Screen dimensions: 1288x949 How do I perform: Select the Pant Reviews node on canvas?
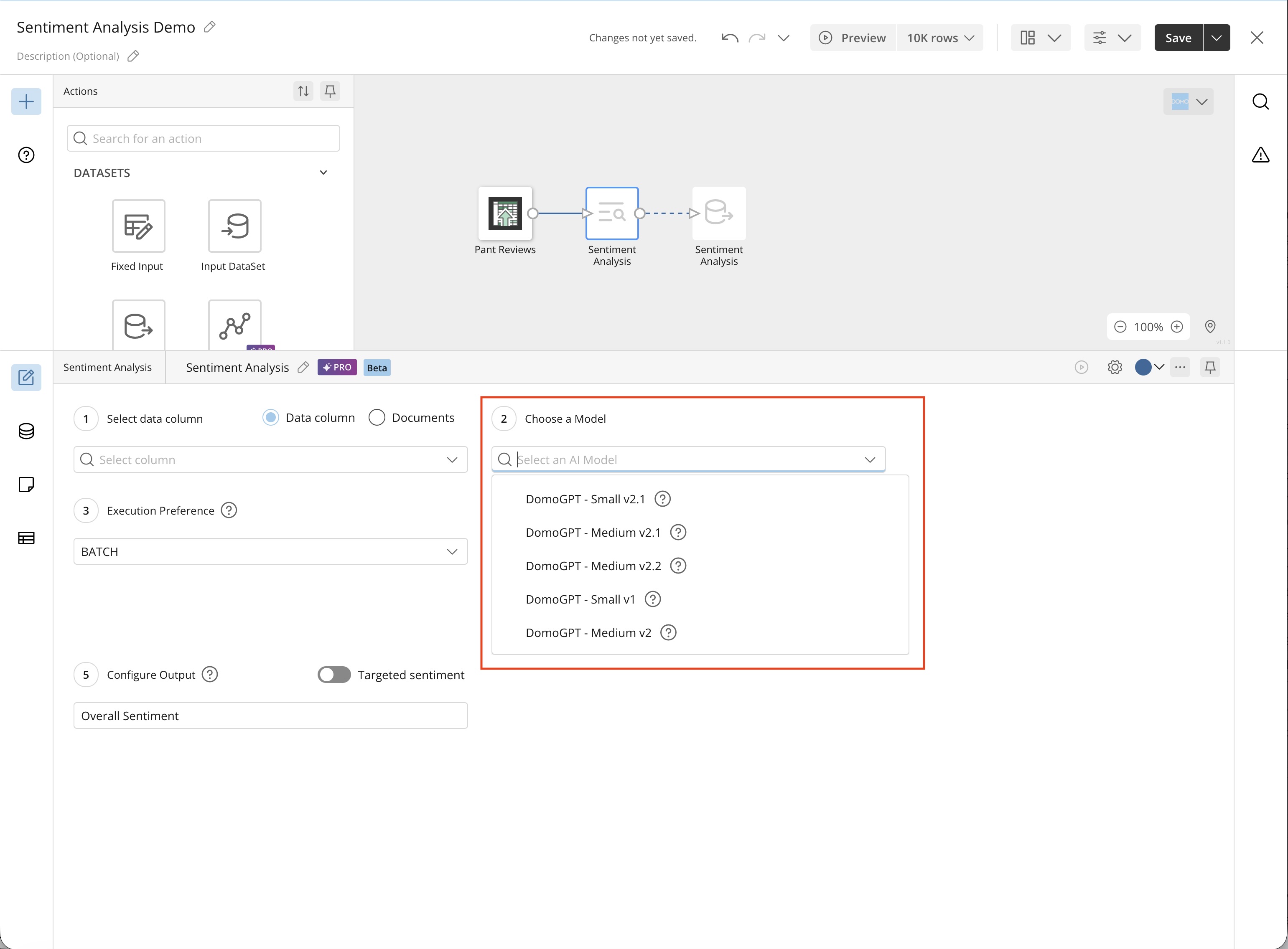click(505, 213)
